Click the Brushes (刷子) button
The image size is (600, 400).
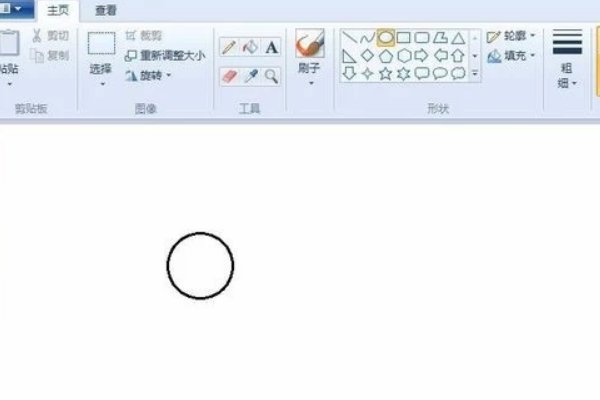(310, 51)
